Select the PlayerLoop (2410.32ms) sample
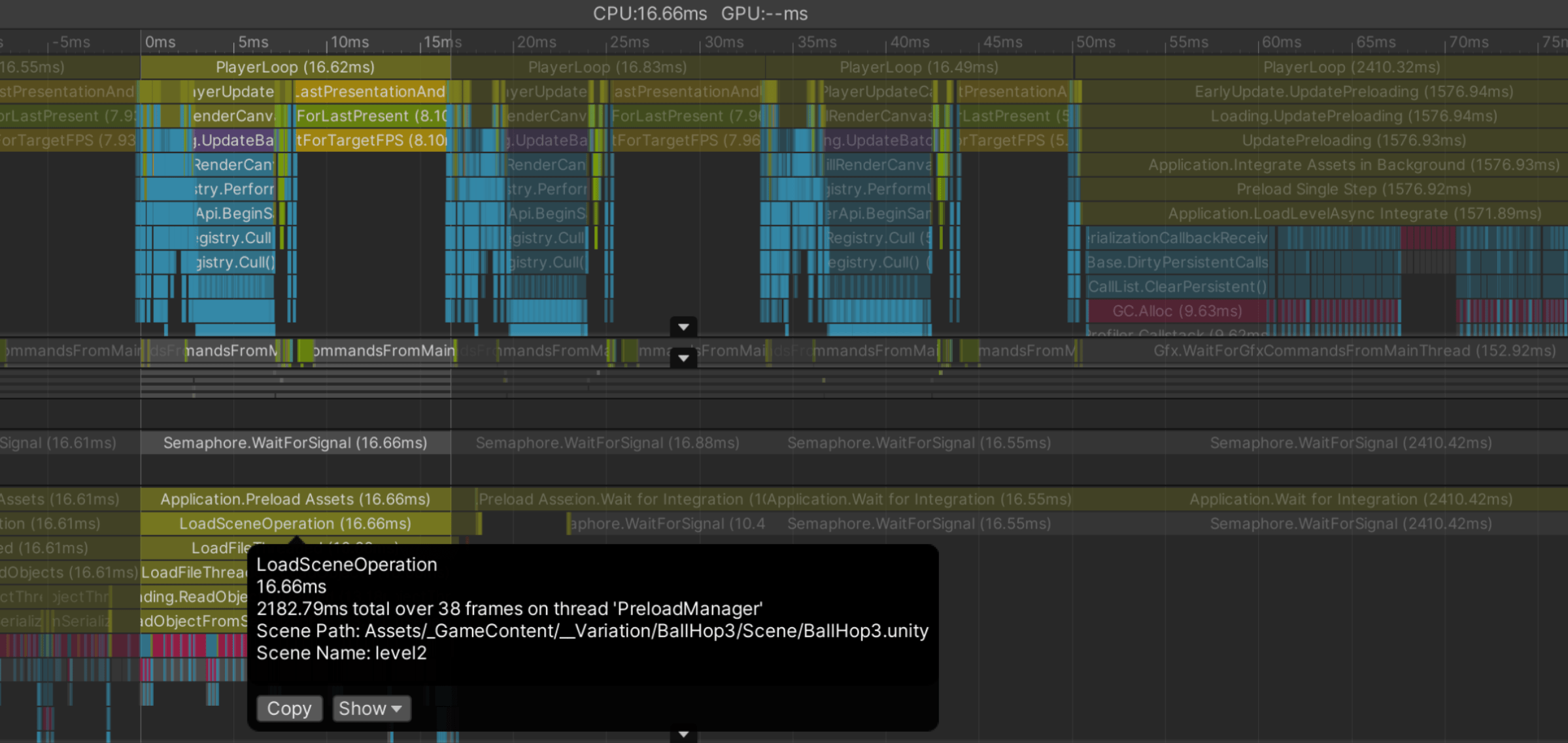 [x=1351, y=67]
